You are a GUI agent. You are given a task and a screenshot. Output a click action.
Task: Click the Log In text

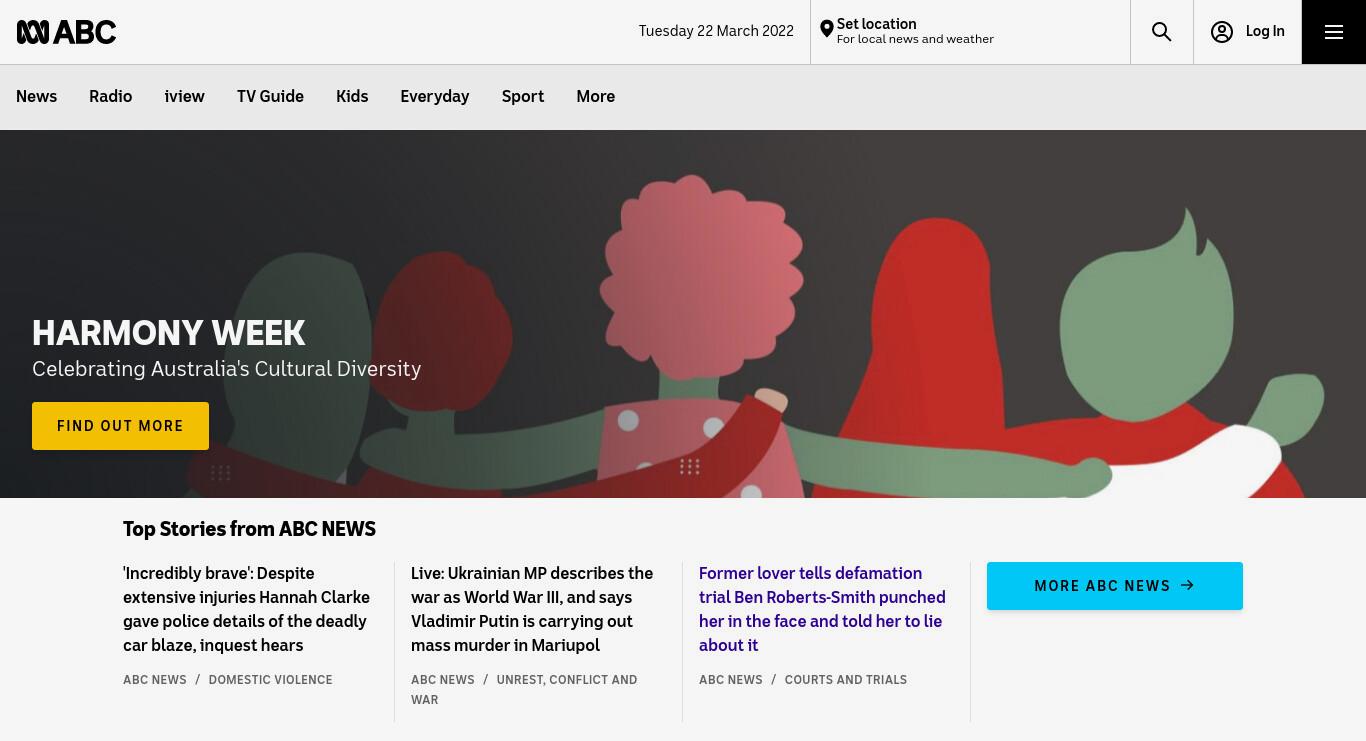[1265, 32]
